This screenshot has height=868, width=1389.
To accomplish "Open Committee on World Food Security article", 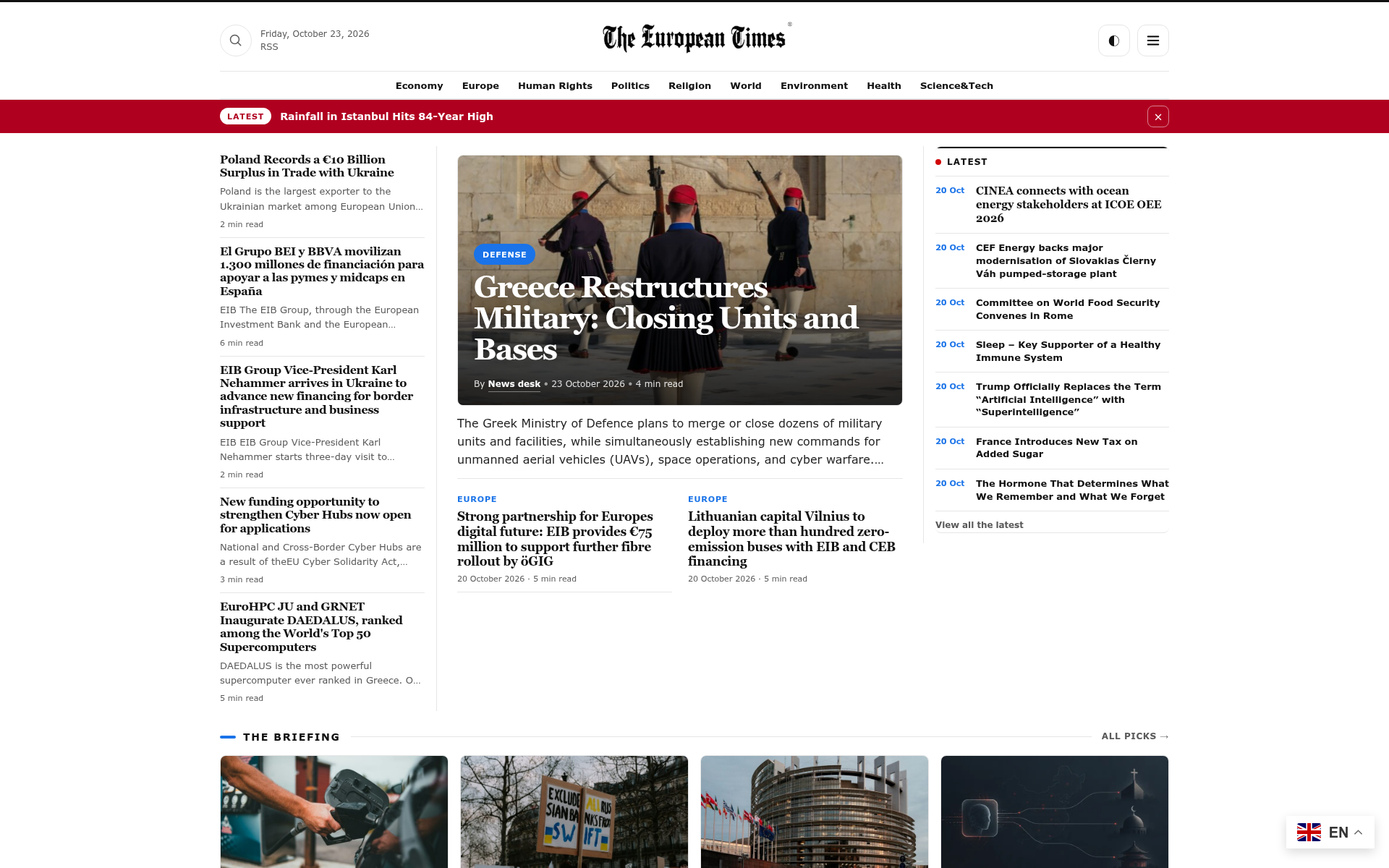I will pos(1068,310).
